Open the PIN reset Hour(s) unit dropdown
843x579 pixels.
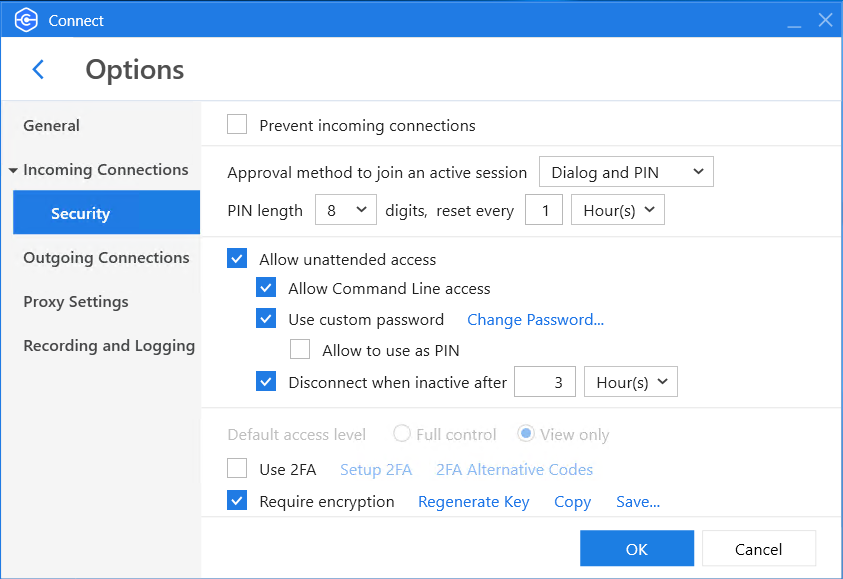pos(618,210)
